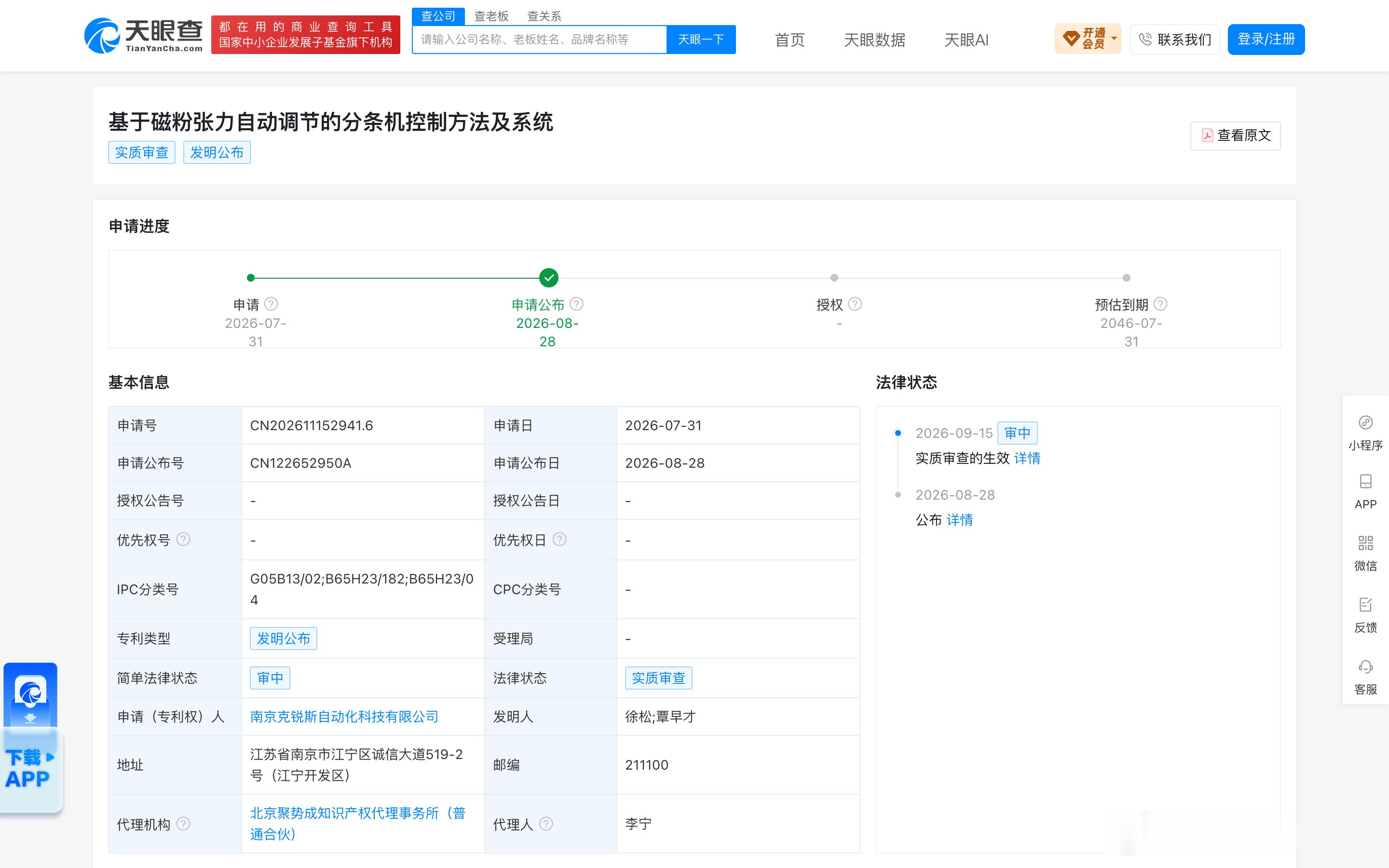Screen dimensions: 1389x868
Task: Click the help icon next to 申请 step
Action: point(272,304)
